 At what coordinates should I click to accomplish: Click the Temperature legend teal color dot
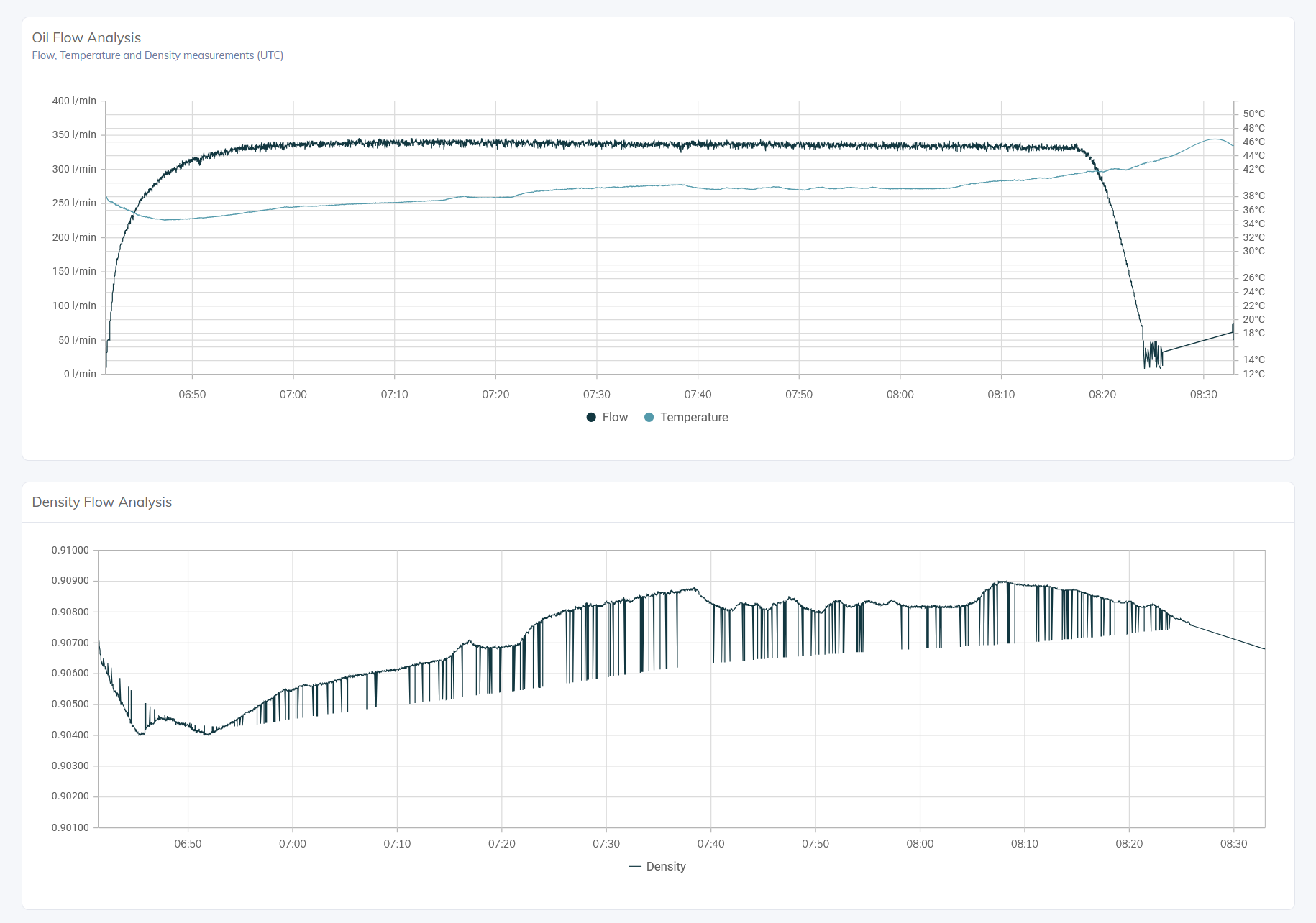pos(649,418)
